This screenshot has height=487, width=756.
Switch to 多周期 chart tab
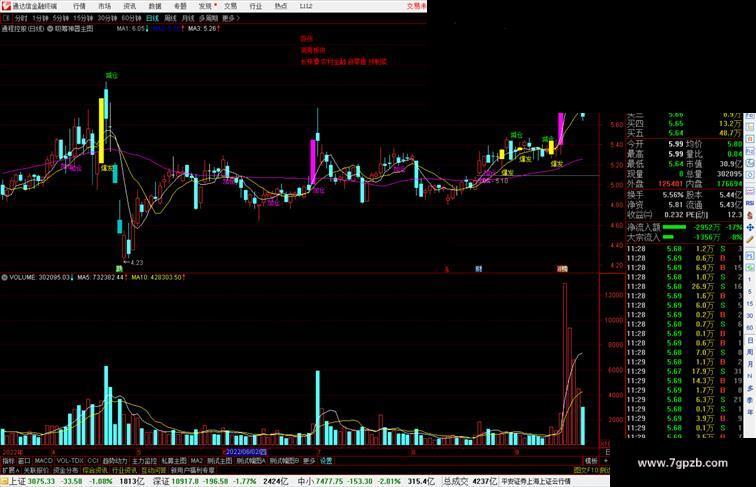[208, 18]
